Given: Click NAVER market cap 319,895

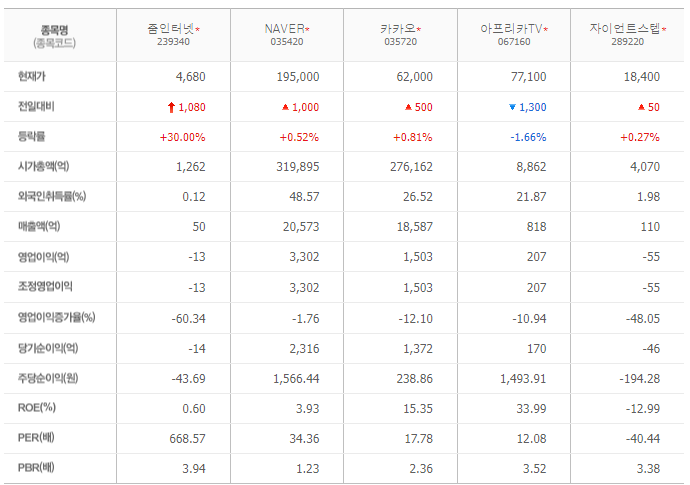Looking at the screenshot, I should 298,167.
